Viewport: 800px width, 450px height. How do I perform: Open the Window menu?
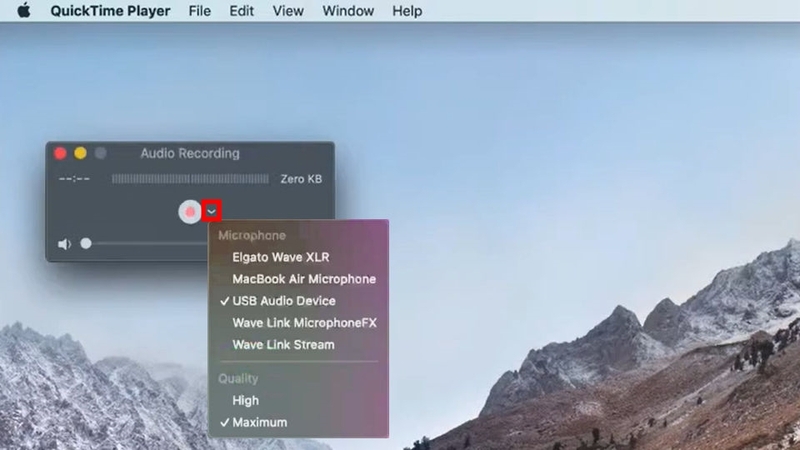pyautogui.click(x=348, y=11)
